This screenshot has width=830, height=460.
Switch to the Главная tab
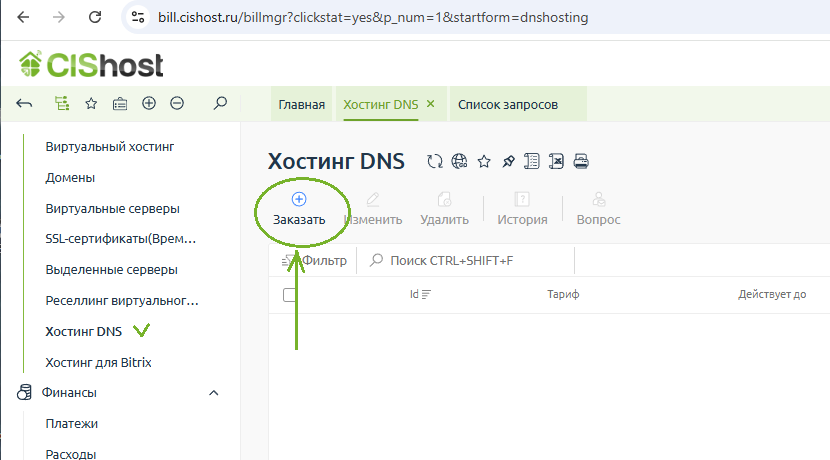(x=301, y=105)
